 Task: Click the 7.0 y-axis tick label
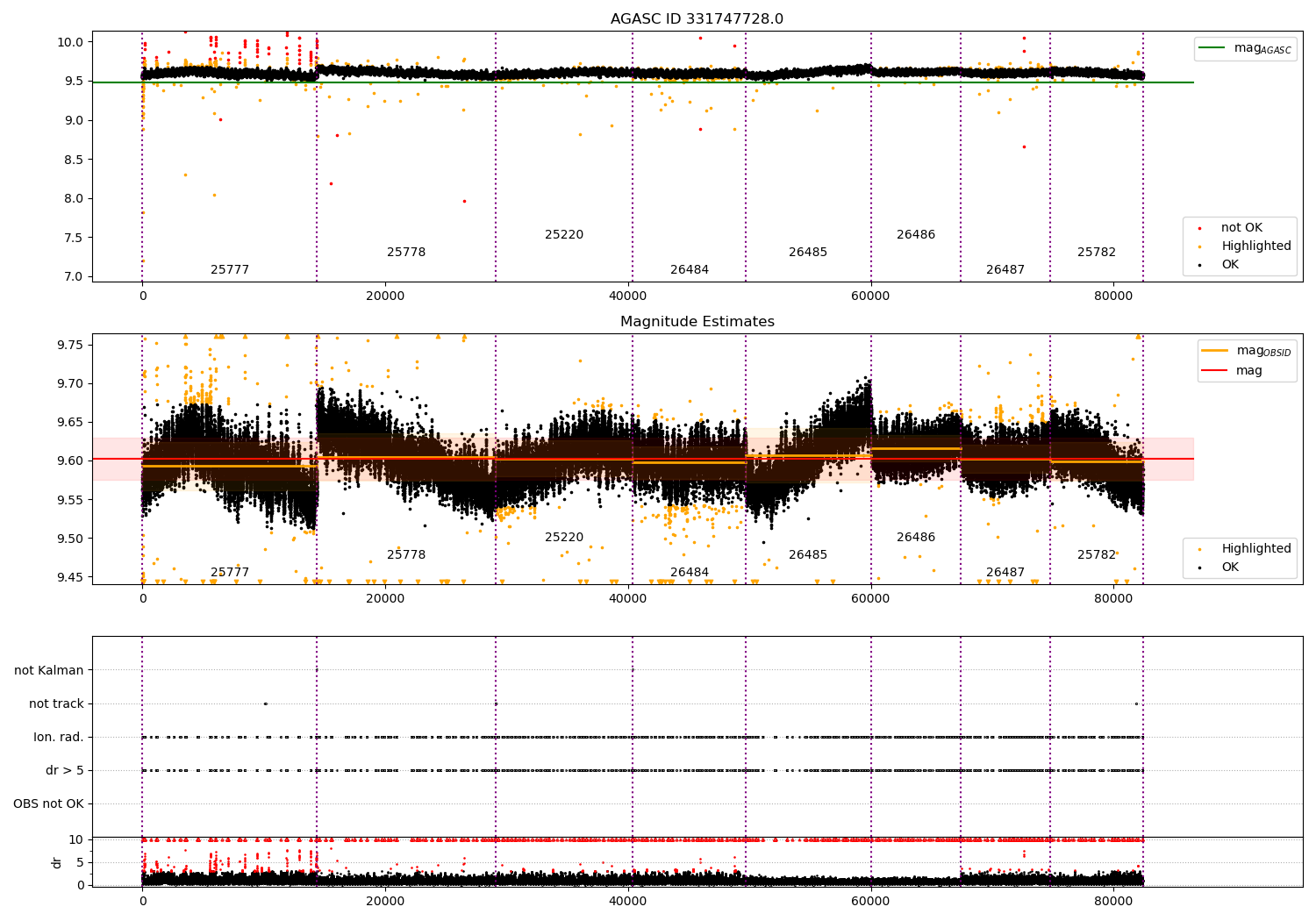tap(74, 277)
